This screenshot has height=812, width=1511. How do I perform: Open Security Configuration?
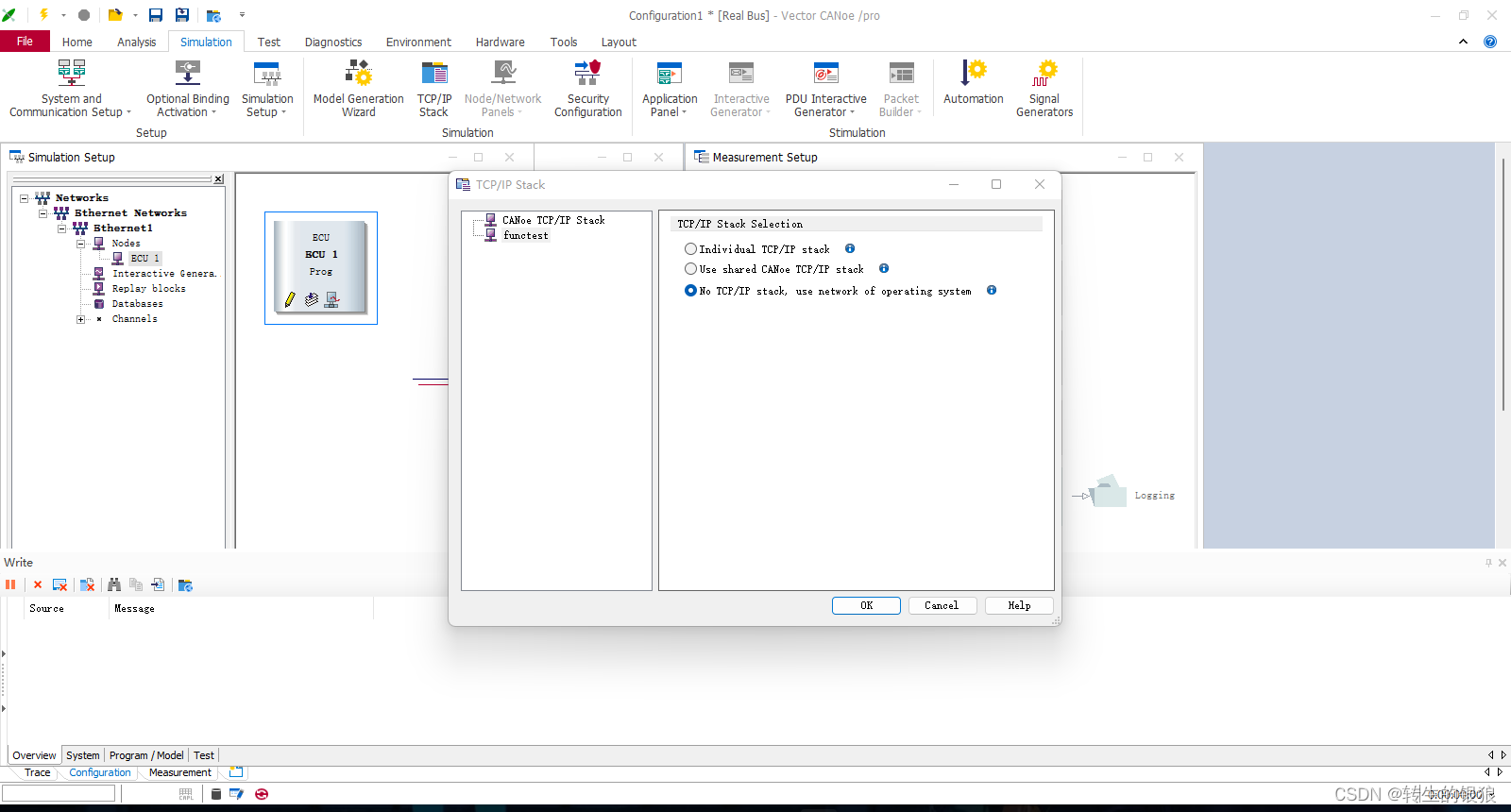[x=588, y=89]
